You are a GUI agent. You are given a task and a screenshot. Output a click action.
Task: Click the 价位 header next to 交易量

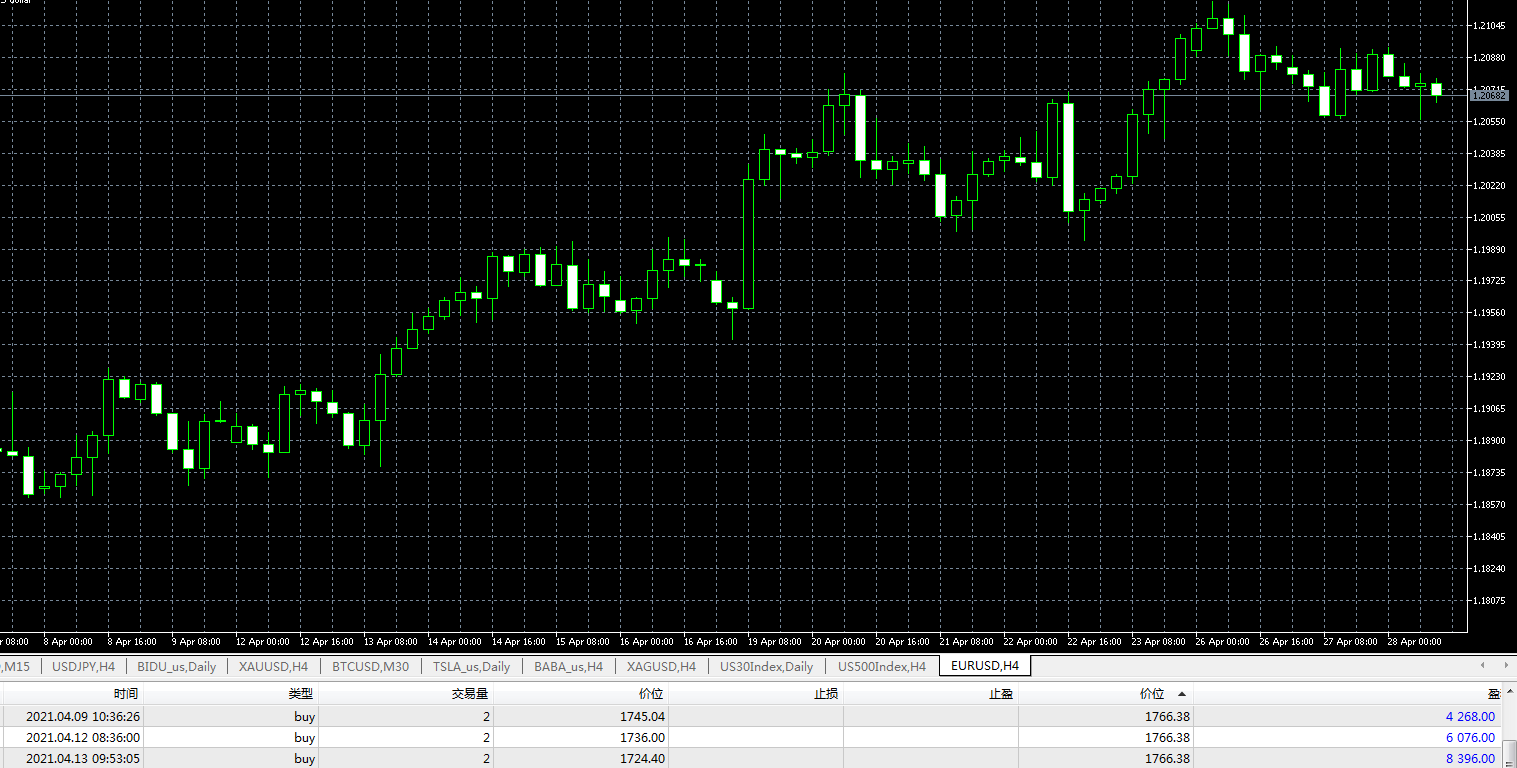tap(651, 694)
